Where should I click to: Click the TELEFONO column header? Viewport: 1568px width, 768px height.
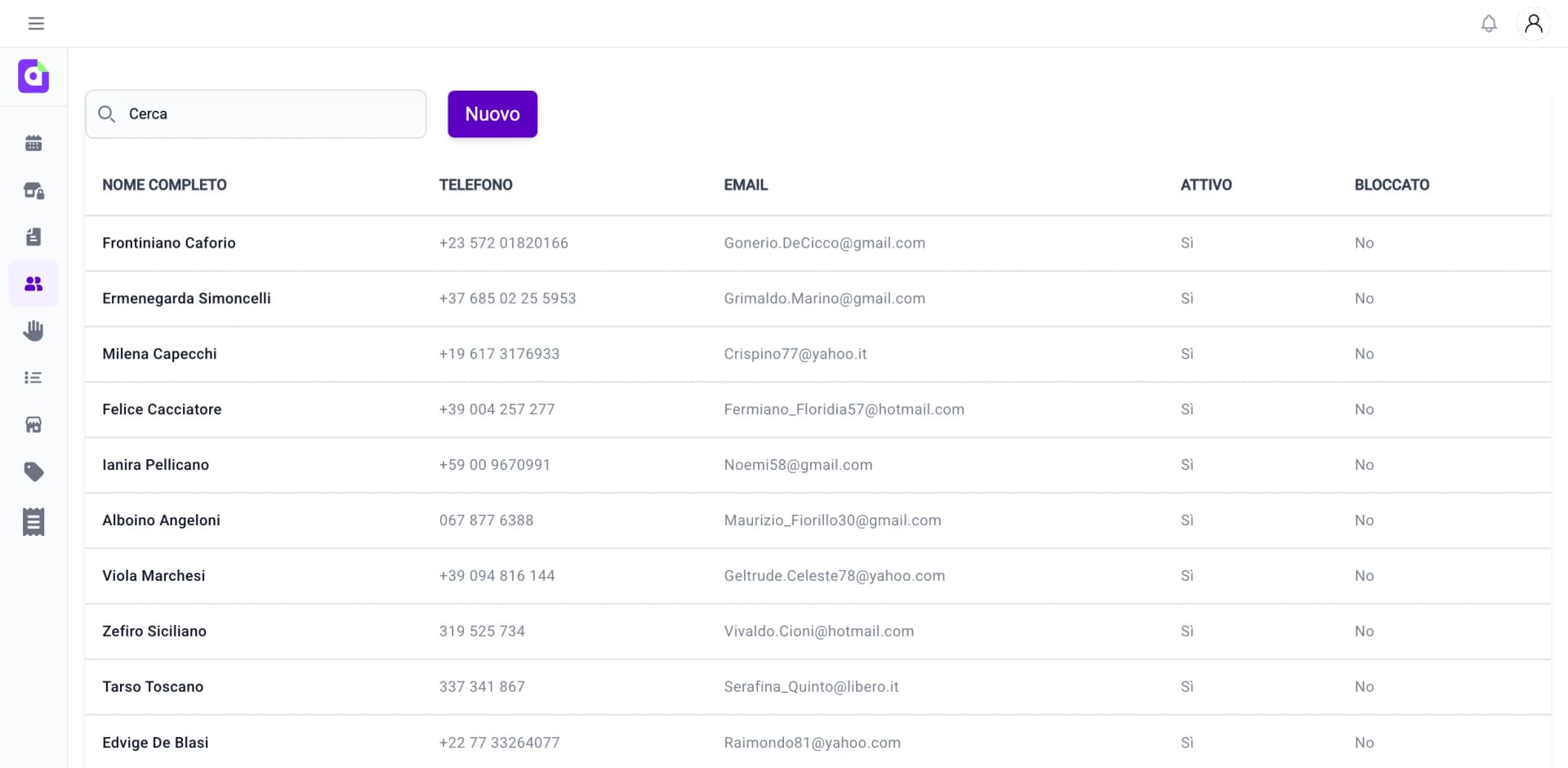pyautogui.click(x=475, y=185)
